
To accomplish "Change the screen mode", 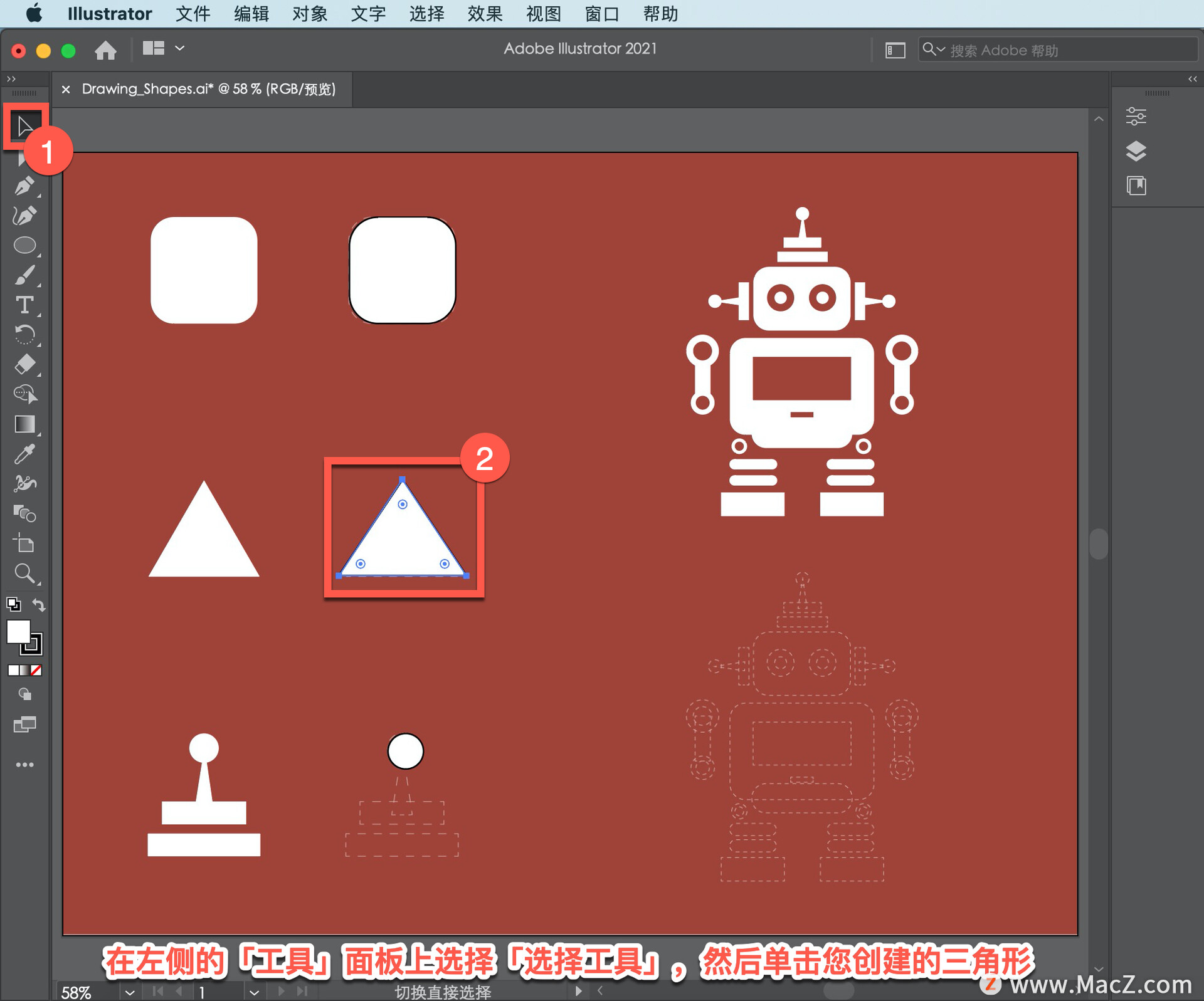I will [x=24, y=725].
